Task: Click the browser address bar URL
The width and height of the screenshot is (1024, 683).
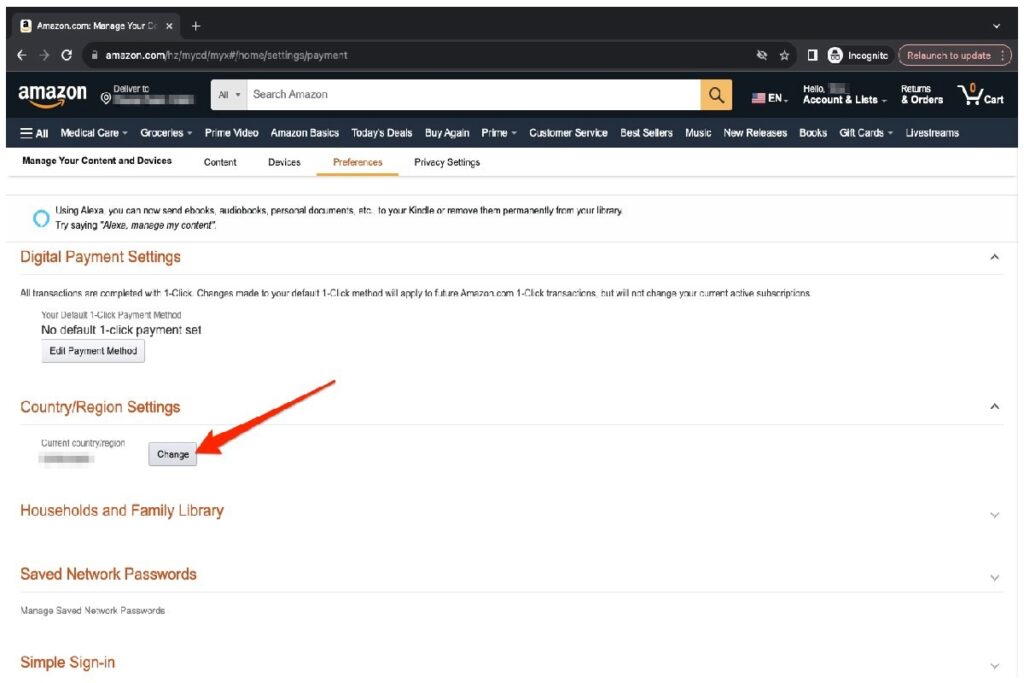Action: point(226,56)
